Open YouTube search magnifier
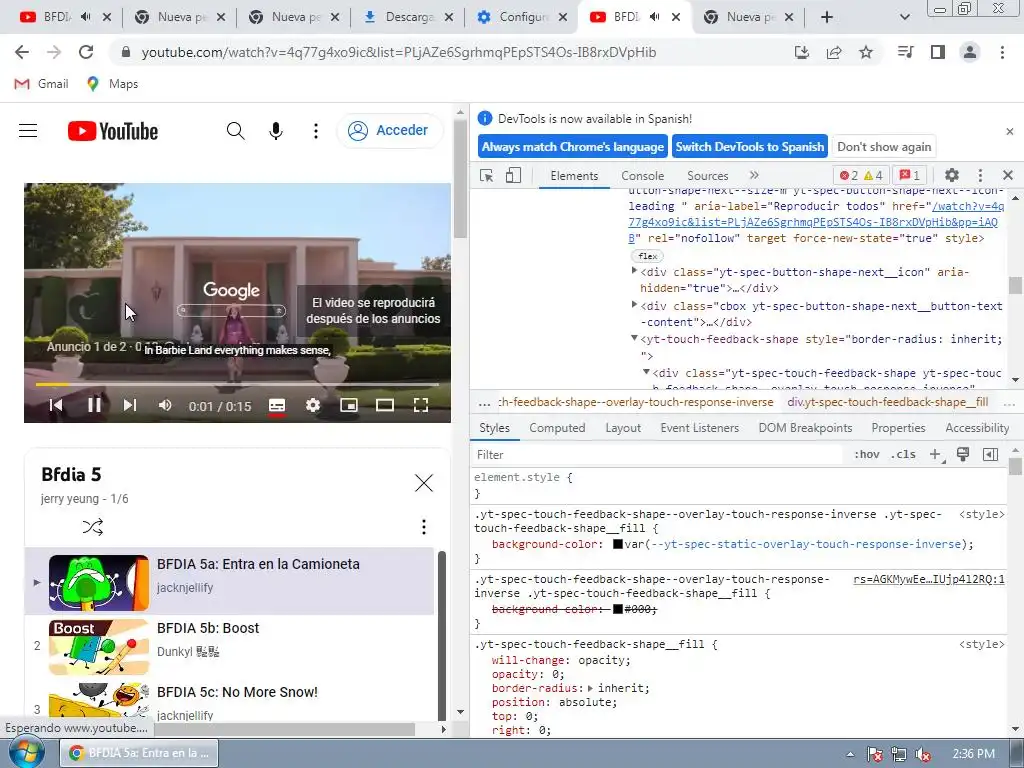This screenshot has height=768, width=1024. point(236,131)
